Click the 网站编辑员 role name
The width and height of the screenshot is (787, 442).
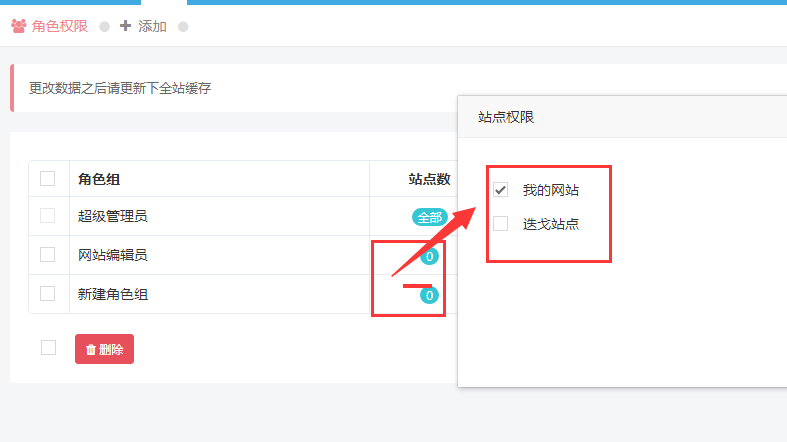[112, 255]
